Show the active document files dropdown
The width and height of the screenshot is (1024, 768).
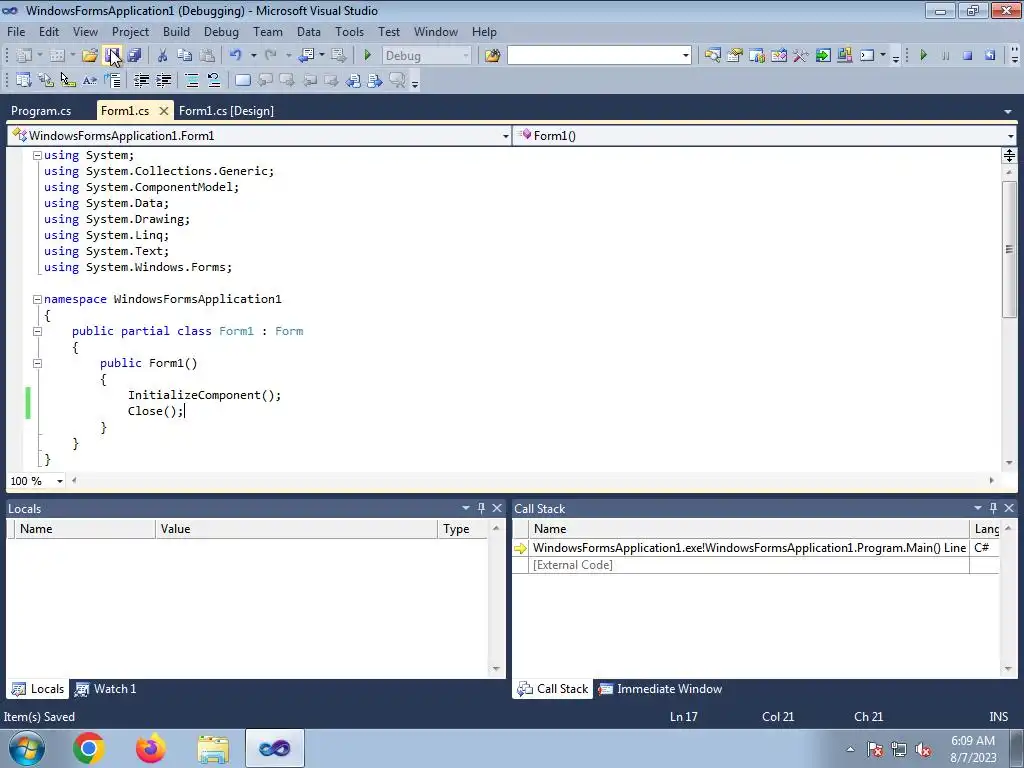[1008, 112]
